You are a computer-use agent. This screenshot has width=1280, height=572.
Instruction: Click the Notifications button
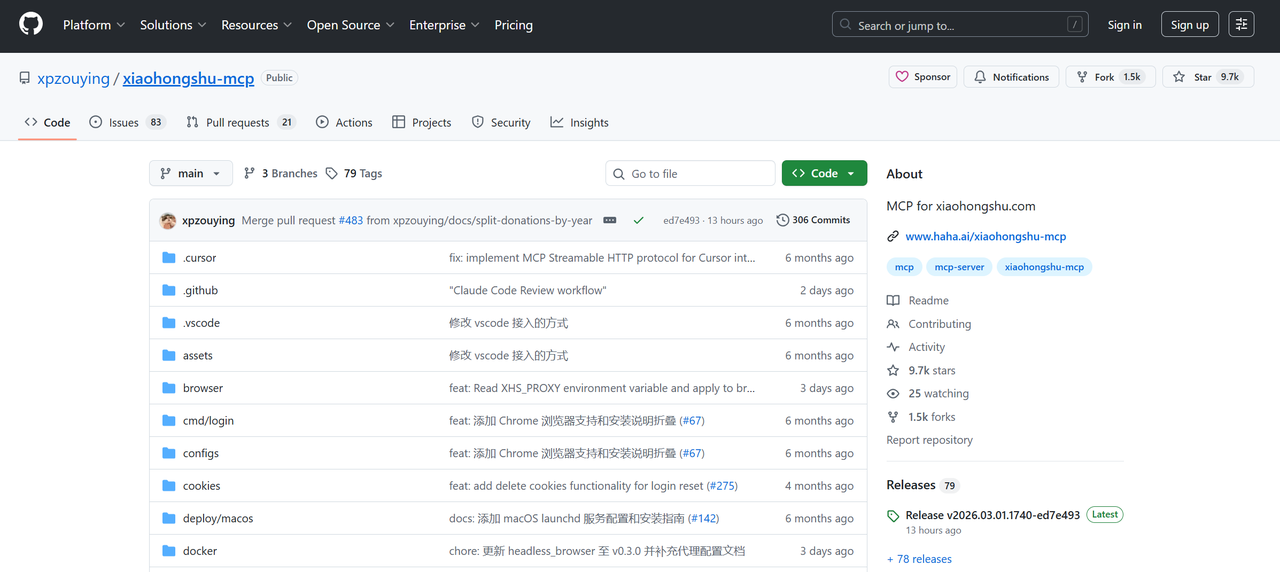click(x=1011, y=77)
